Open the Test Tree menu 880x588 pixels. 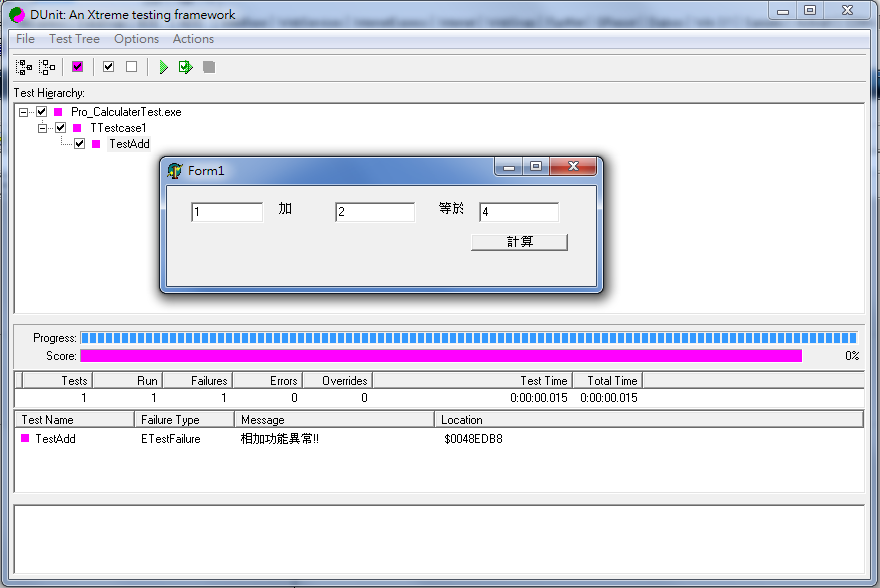pos(74,39)
